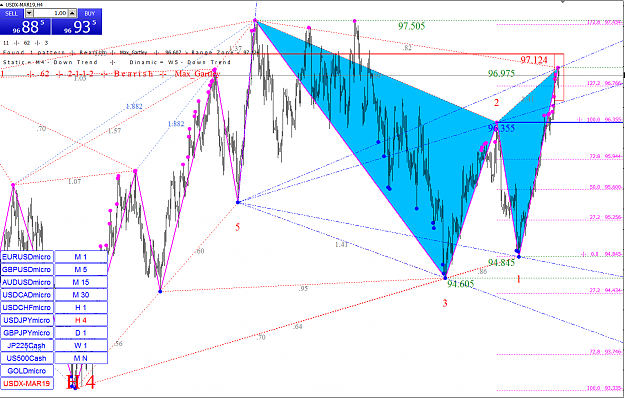625x398 pixels.
Task: Set timeframe to H 1
Action: pos(81,308)
